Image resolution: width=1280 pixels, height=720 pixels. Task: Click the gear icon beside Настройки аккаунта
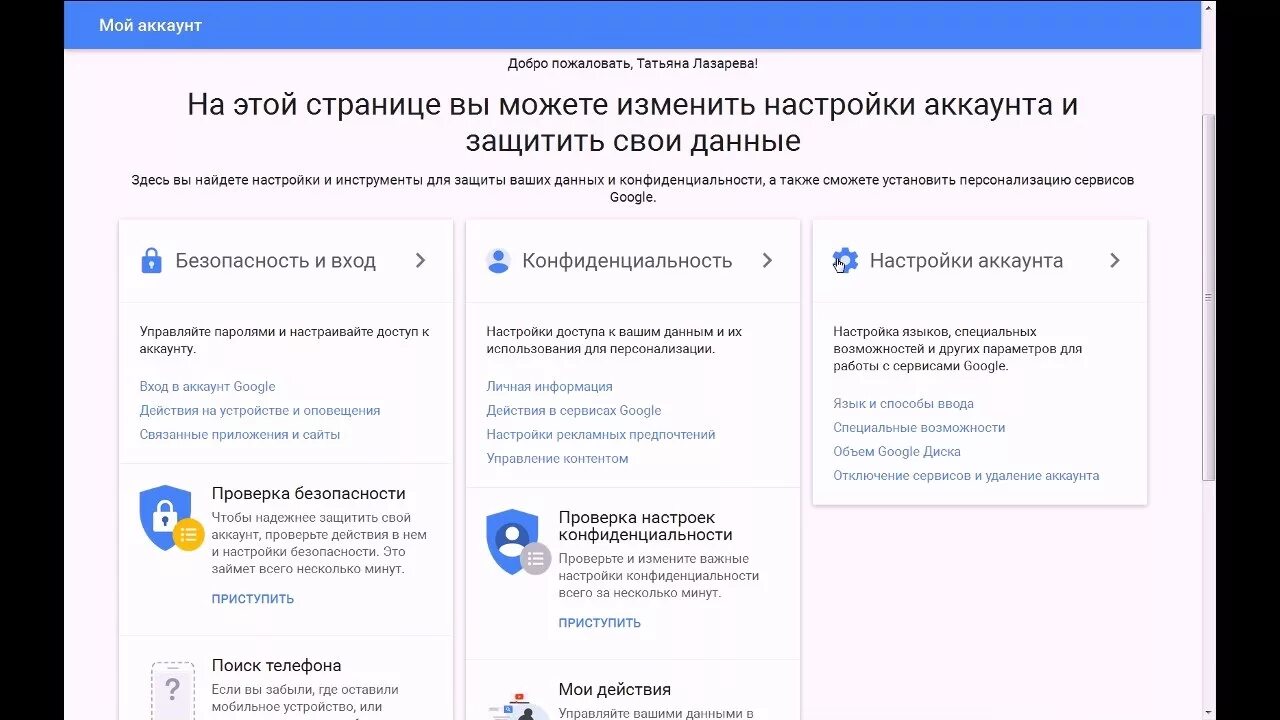point(845,261)
